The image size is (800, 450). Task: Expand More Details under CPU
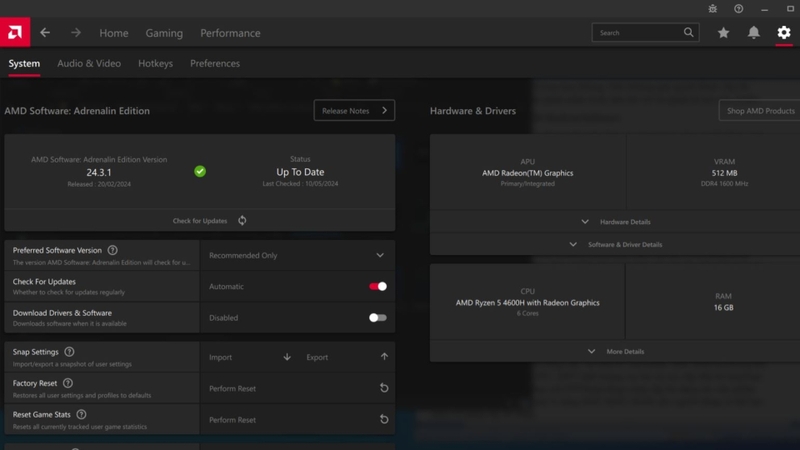(x=616, y=352)
